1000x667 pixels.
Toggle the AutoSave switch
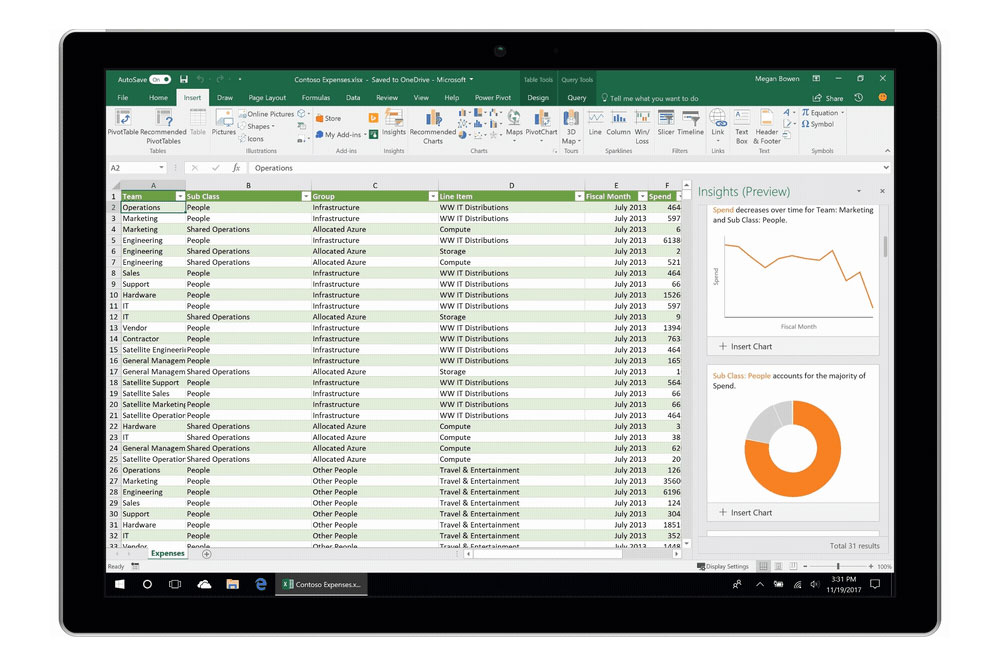tap(160, 80)
